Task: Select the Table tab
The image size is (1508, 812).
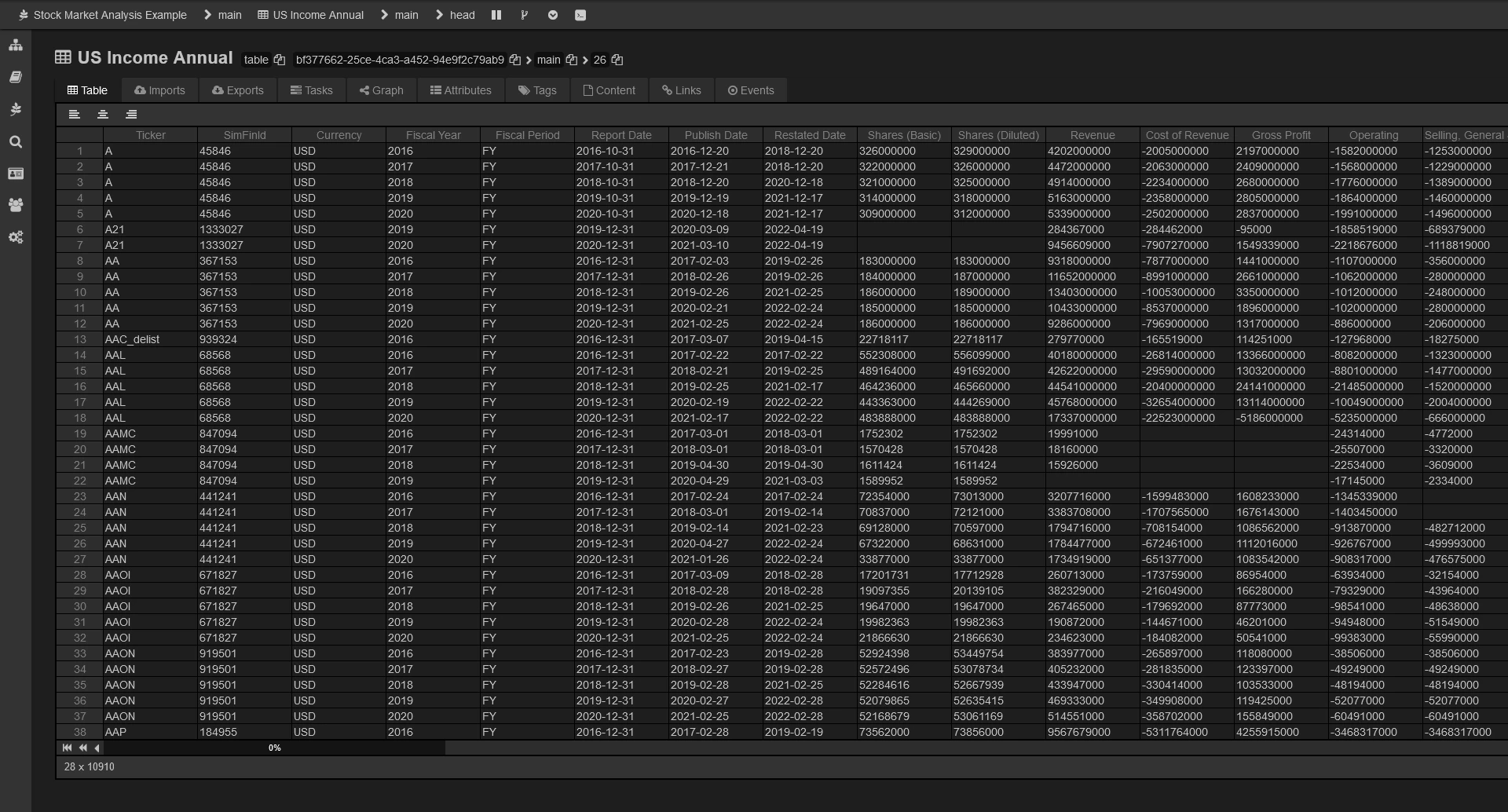Action: click(x=87, y=90)
